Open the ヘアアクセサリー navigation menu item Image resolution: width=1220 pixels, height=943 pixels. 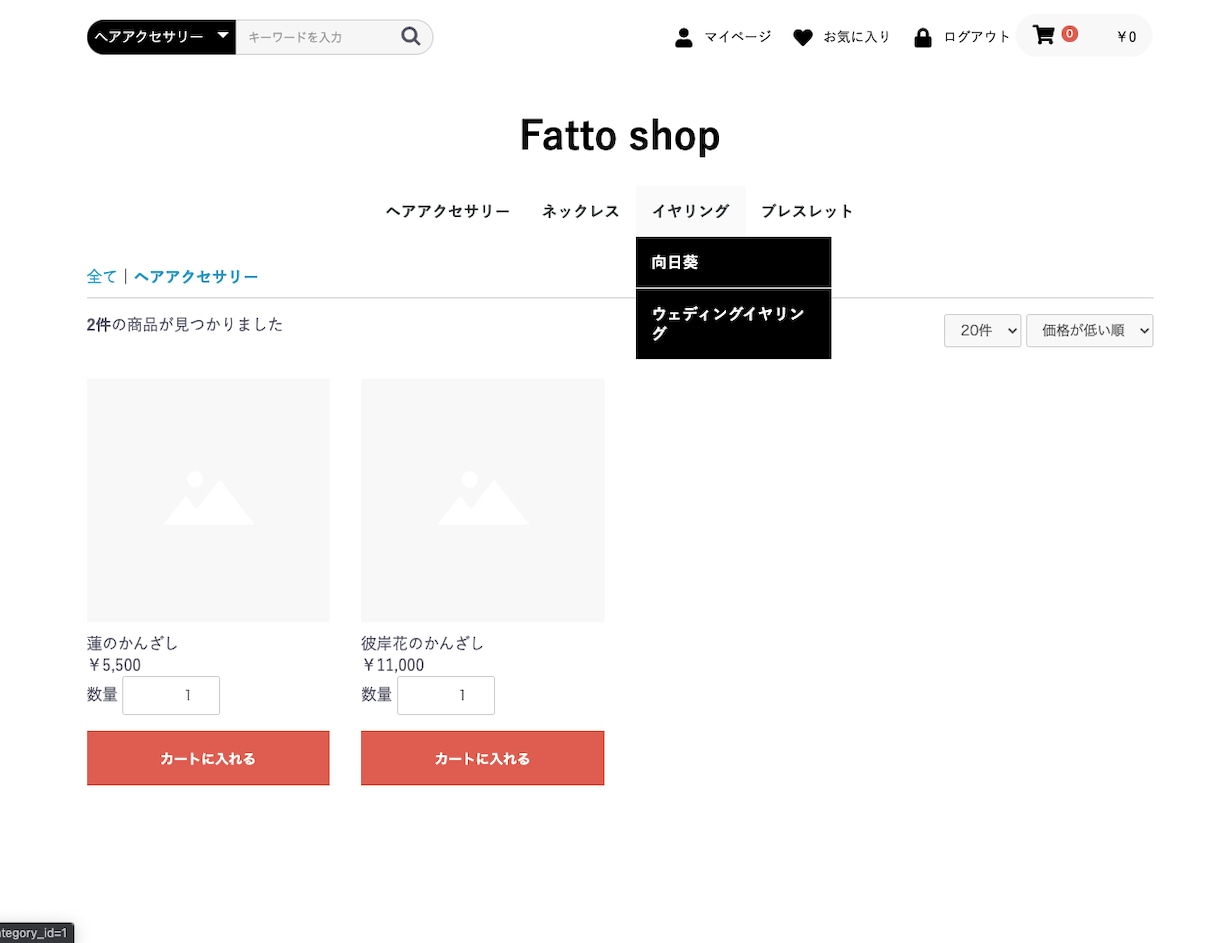pyautogui.click(x=448, y=211)
